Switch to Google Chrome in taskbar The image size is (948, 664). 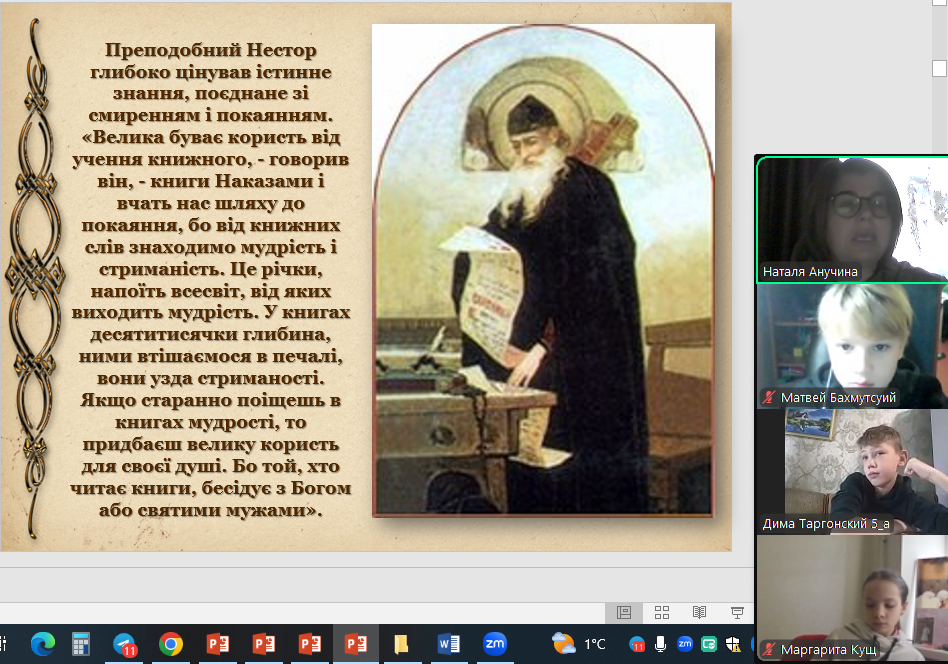[x=171, y=644]
